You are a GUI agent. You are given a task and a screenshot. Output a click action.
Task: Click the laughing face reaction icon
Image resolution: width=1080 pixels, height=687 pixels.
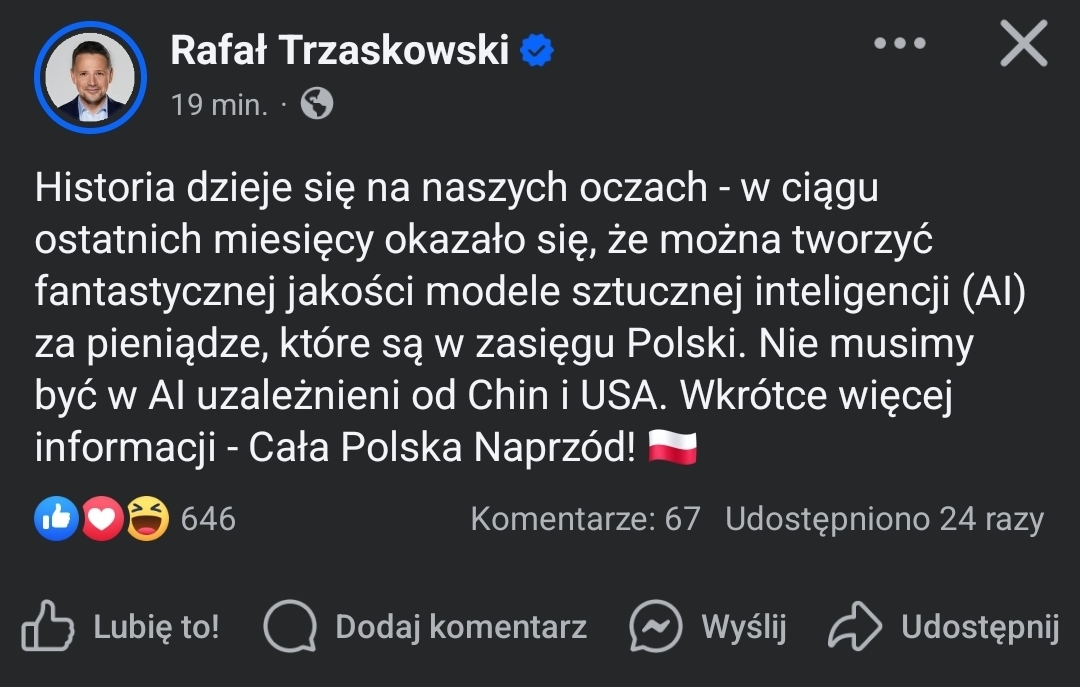click(x=146, y=519)
